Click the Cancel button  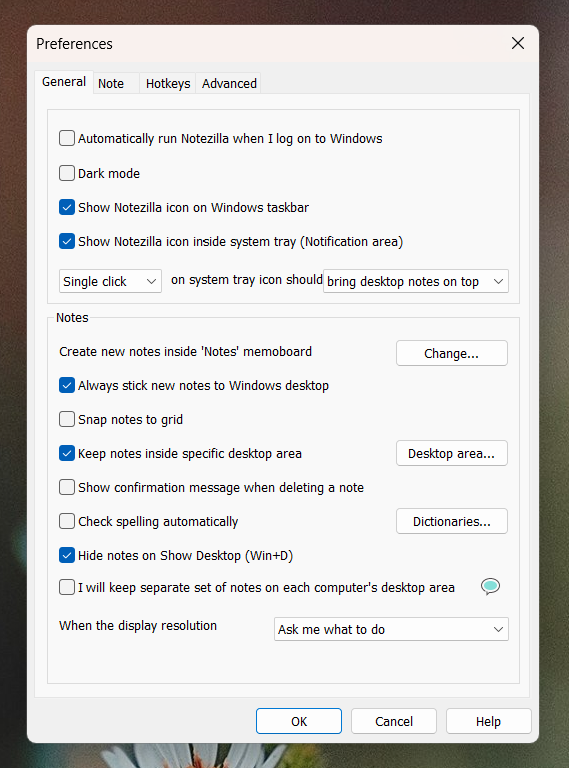(394, 721)
